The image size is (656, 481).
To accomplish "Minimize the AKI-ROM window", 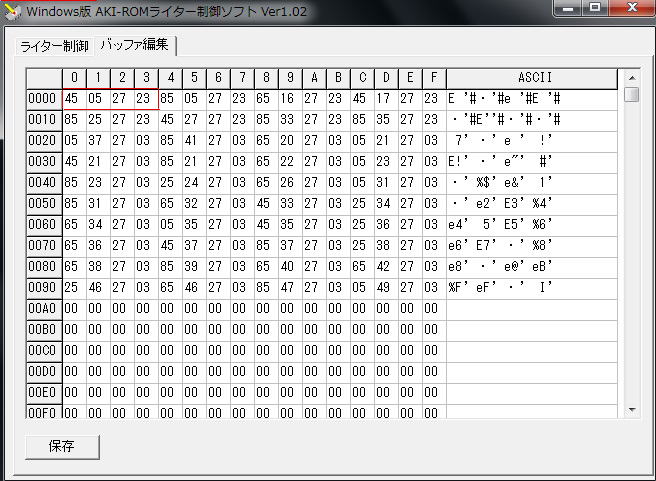I will [x=568, y=8].
